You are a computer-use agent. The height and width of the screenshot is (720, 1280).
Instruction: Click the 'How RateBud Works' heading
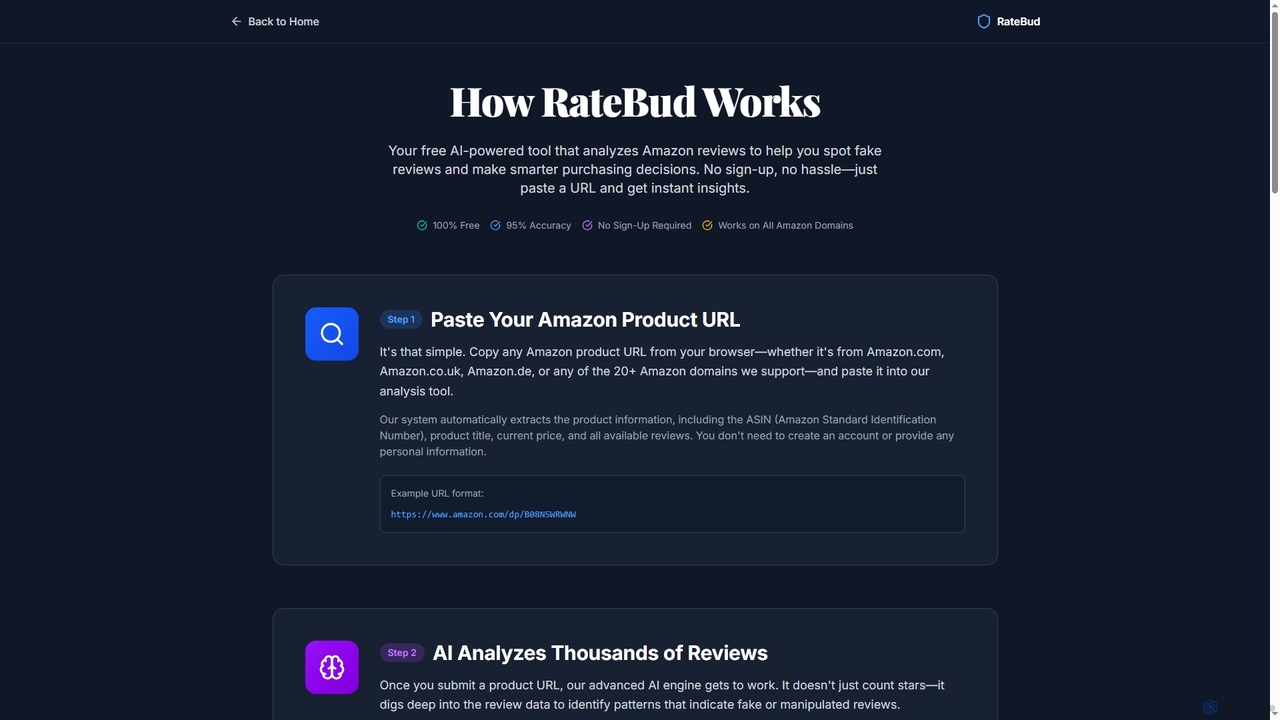point(635,101)
